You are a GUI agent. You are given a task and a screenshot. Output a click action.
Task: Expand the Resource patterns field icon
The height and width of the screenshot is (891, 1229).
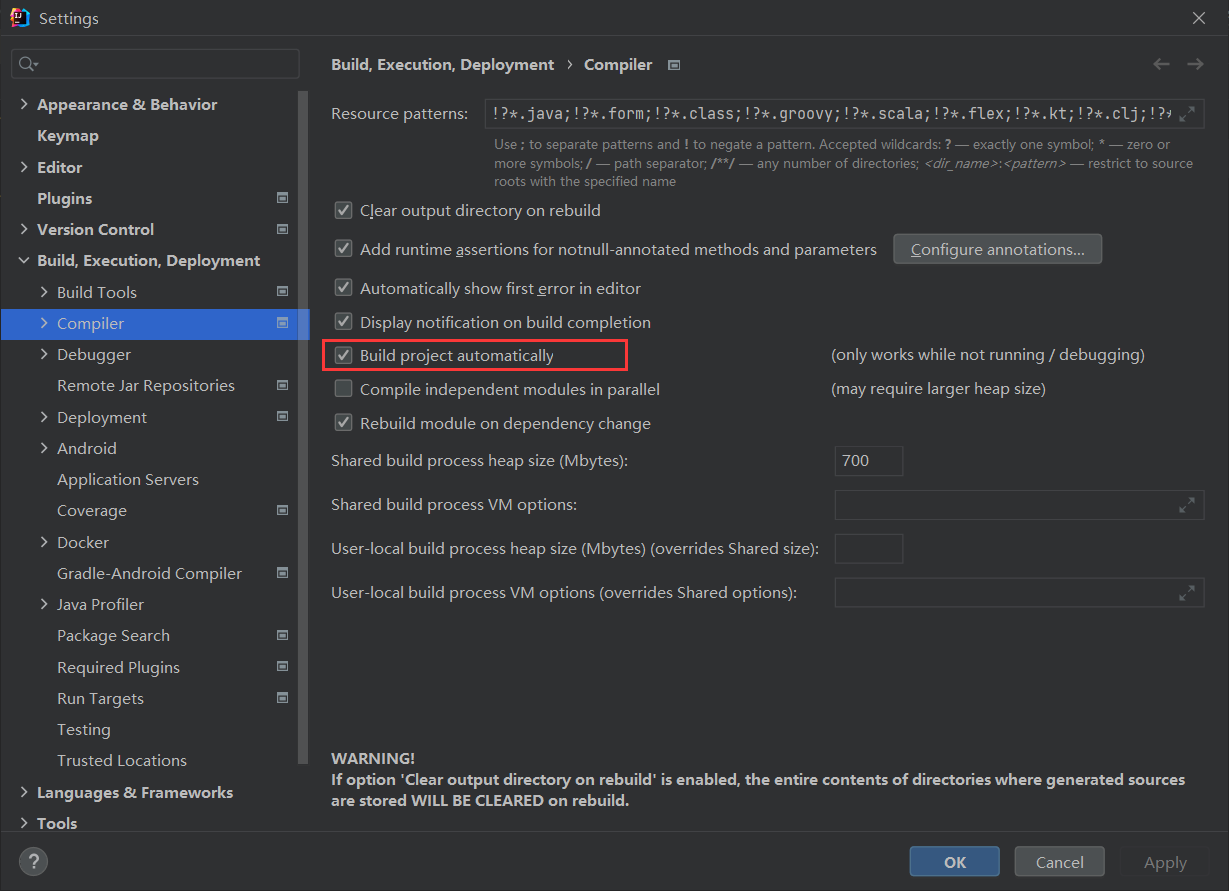pos(1187,114)
